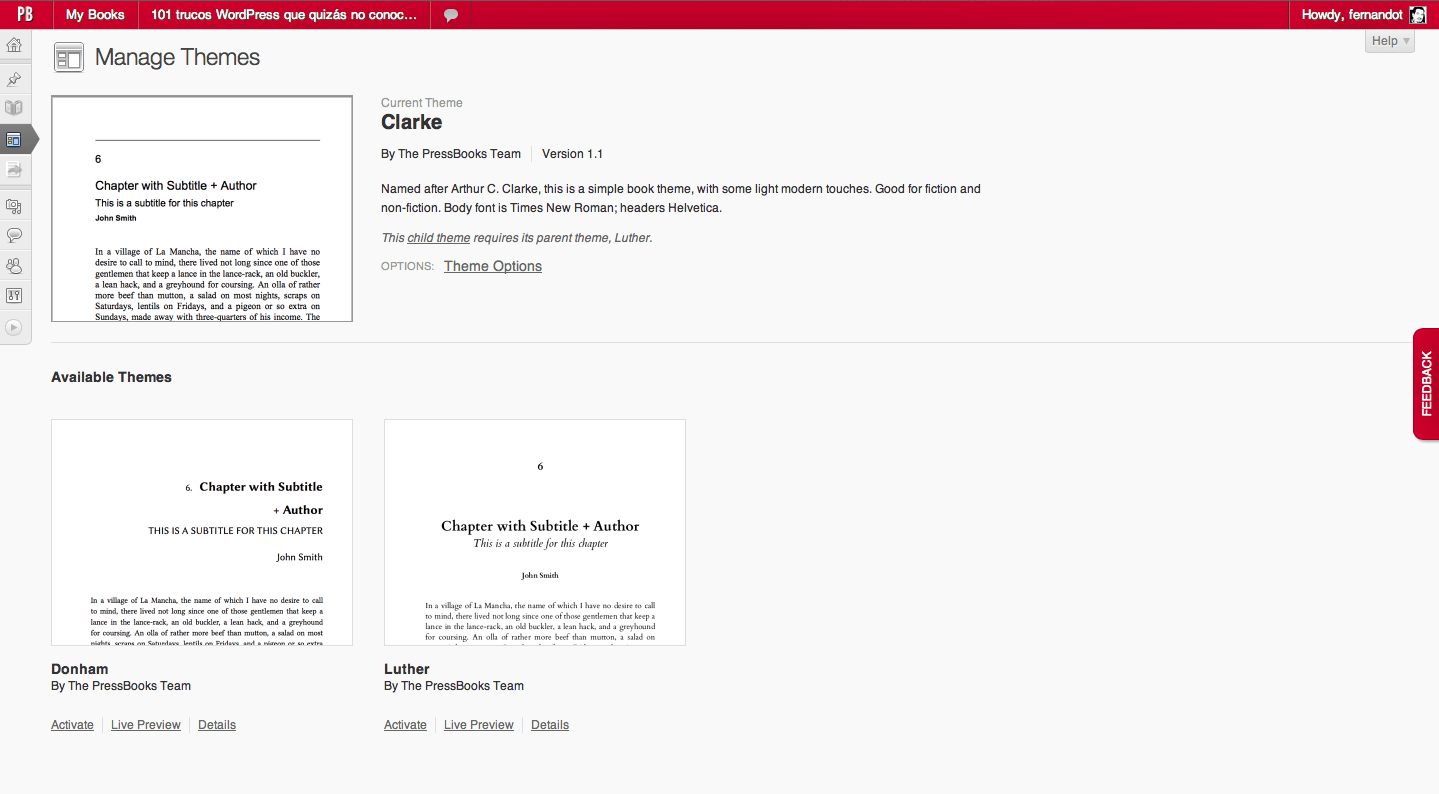
Task: Open Live Preview for Luther theme
Action: click(479, 725)
